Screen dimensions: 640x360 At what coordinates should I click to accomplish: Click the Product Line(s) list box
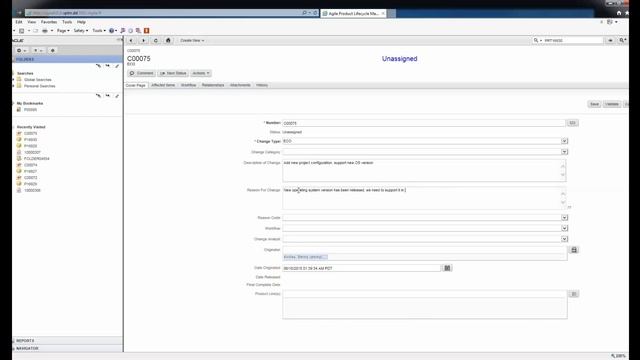424,308
